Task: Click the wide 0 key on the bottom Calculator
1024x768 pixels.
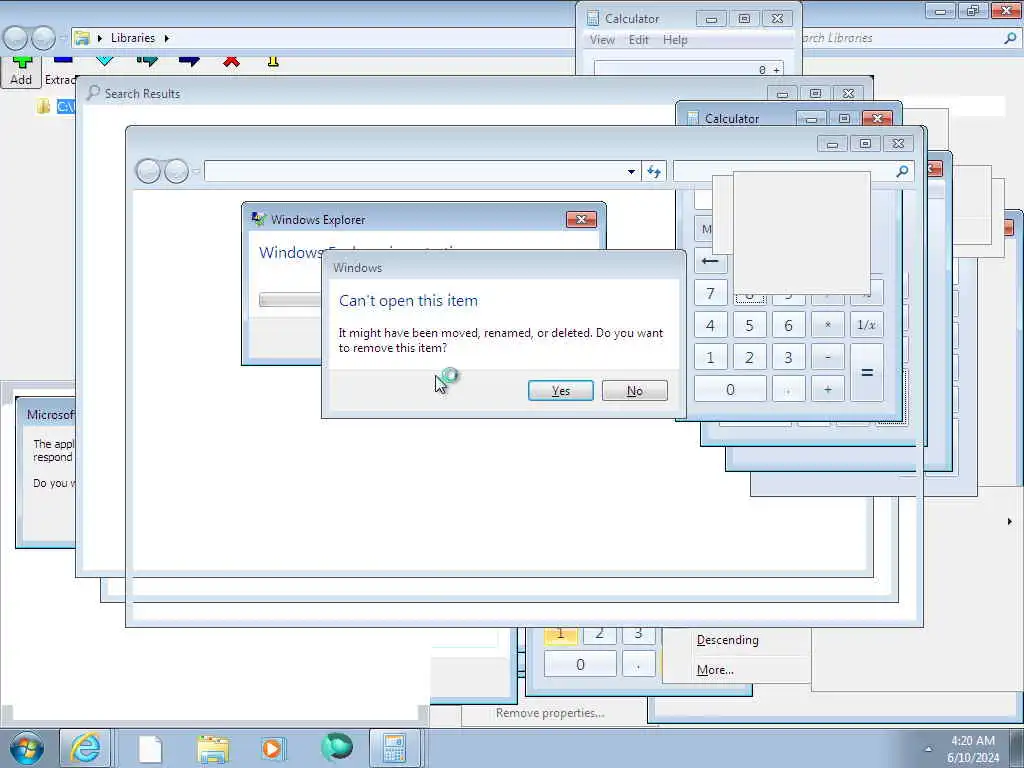Action: coord(580,665)
